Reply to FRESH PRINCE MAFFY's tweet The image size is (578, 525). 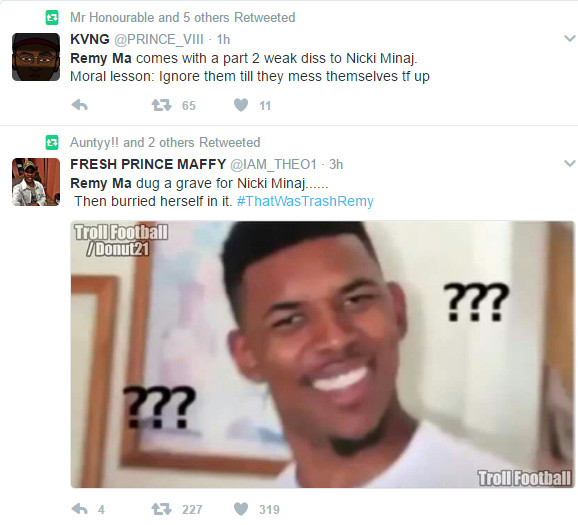point(79,510)
